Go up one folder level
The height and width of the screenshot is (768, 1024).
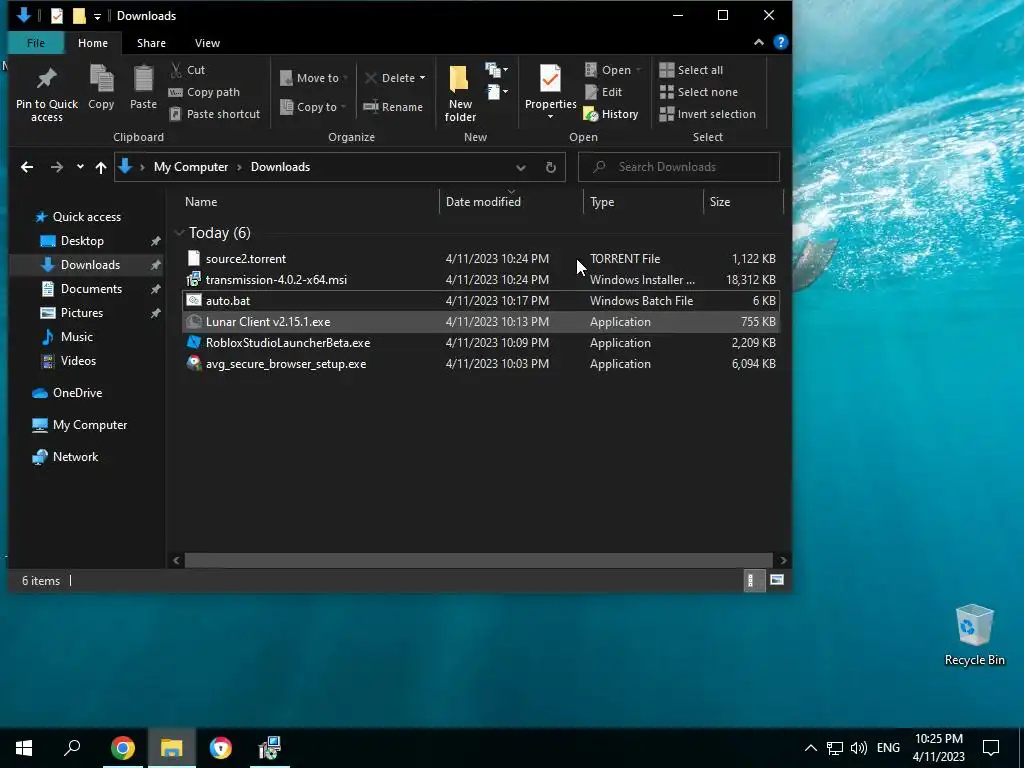pos(101,167)
